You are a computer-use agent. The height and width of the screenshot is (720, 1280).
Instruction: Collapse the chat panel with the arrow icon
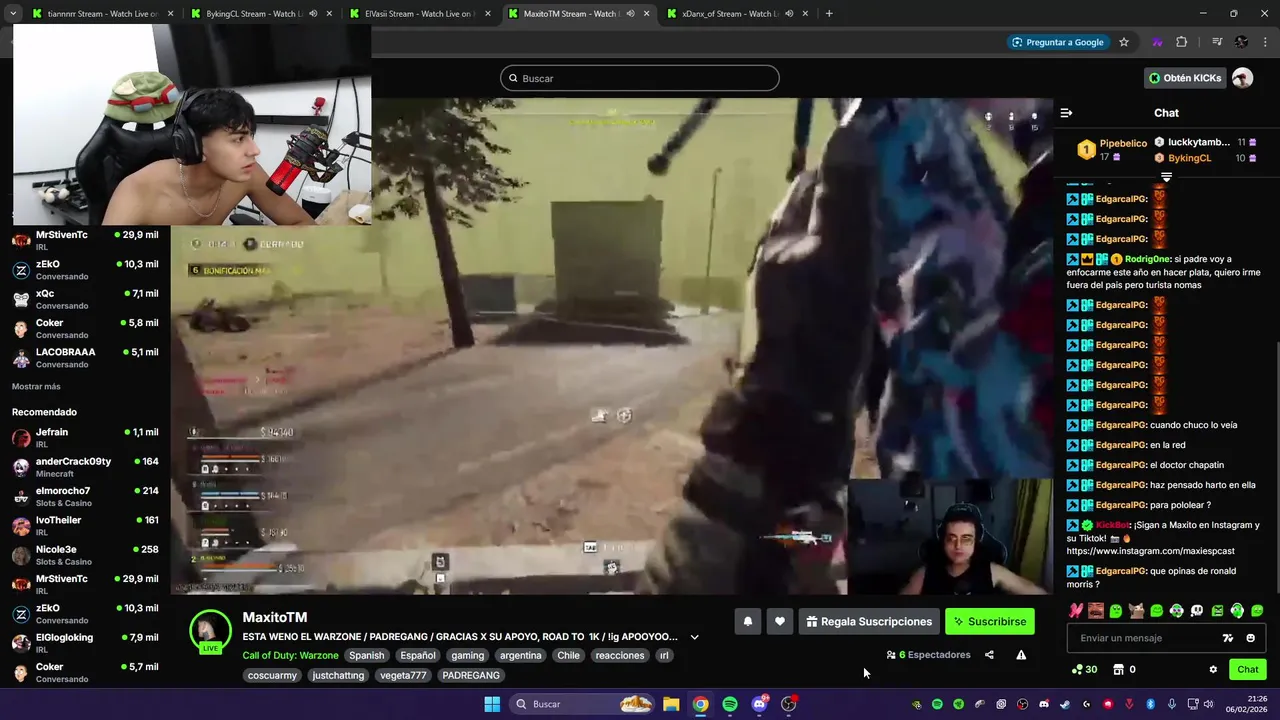coord(1066,113)
